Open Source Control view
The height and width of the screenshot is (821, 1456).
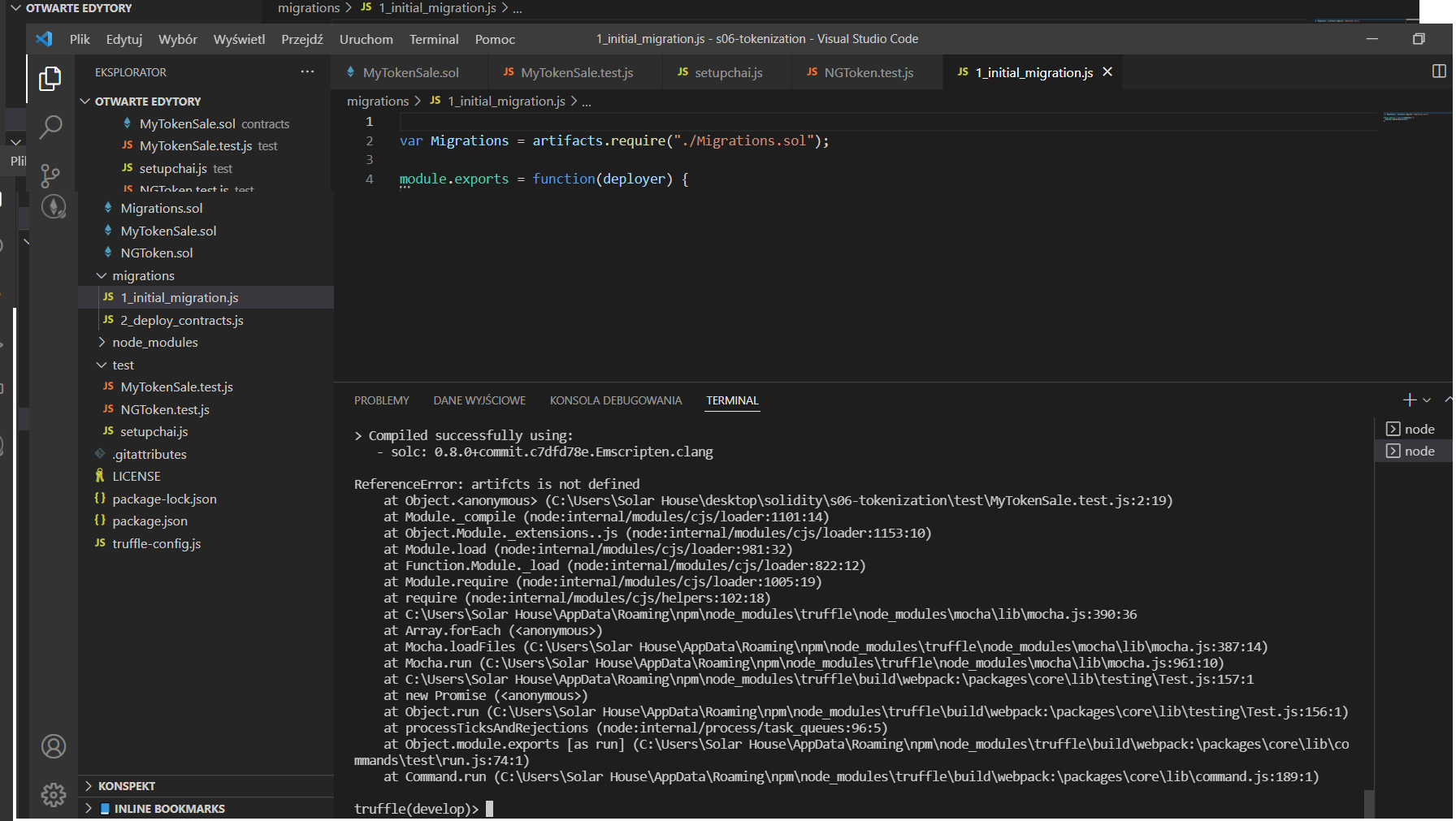tap(50, 175)
